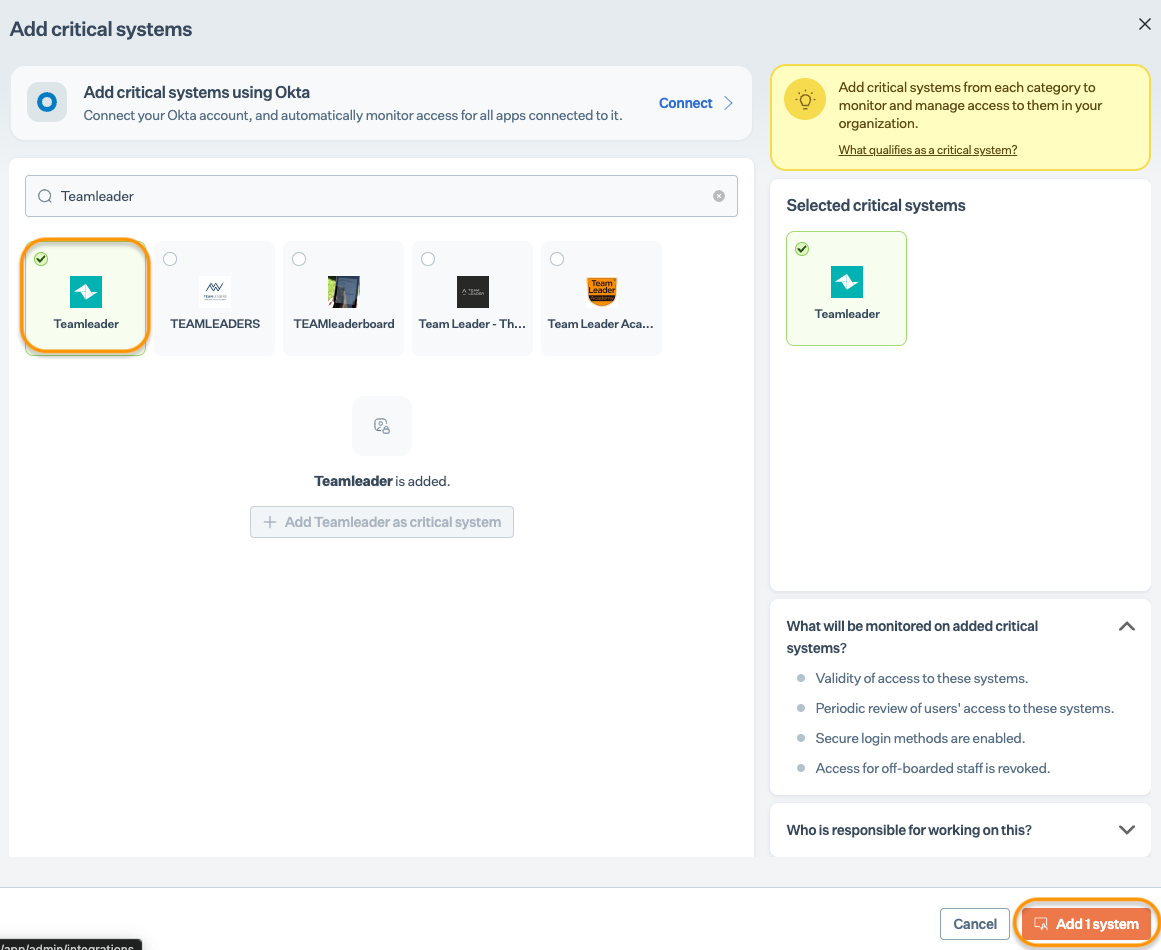Click the lightbulb tip icon
1161x950 pixels.
pyautogui.click(x=805, y=99)
